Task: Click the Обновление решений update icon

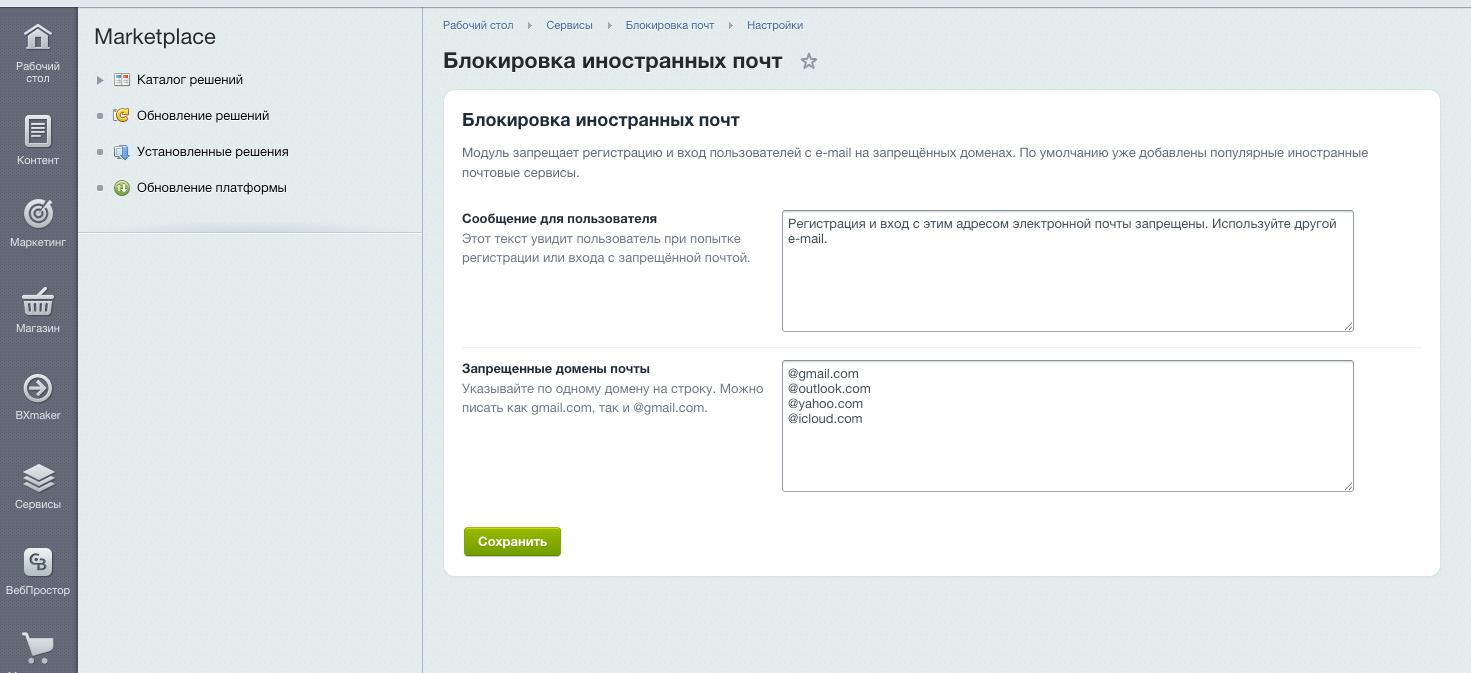Action: (122, 116)
